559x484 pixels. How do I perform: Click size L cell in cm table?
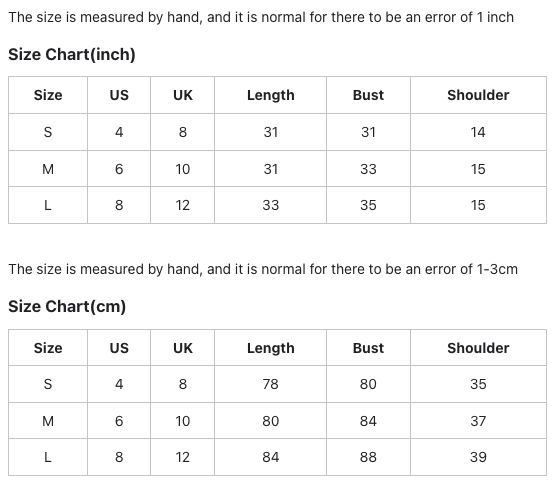[x=48, y=457]
